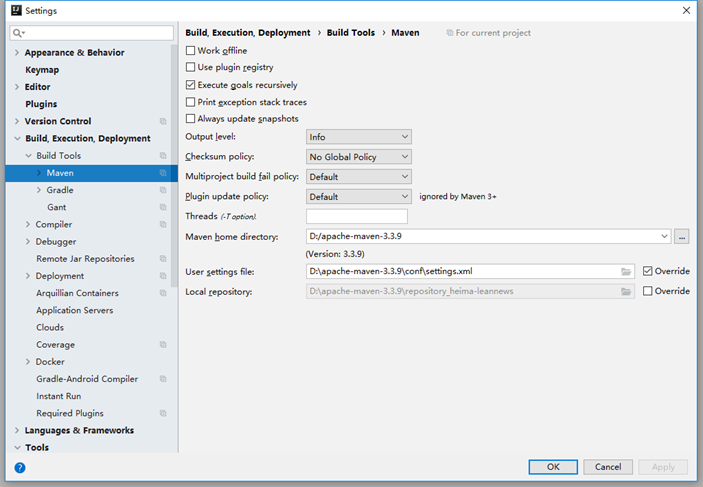Click the settings search field
This screenshot has width=703, height=487.
click(x=91, y=33)
